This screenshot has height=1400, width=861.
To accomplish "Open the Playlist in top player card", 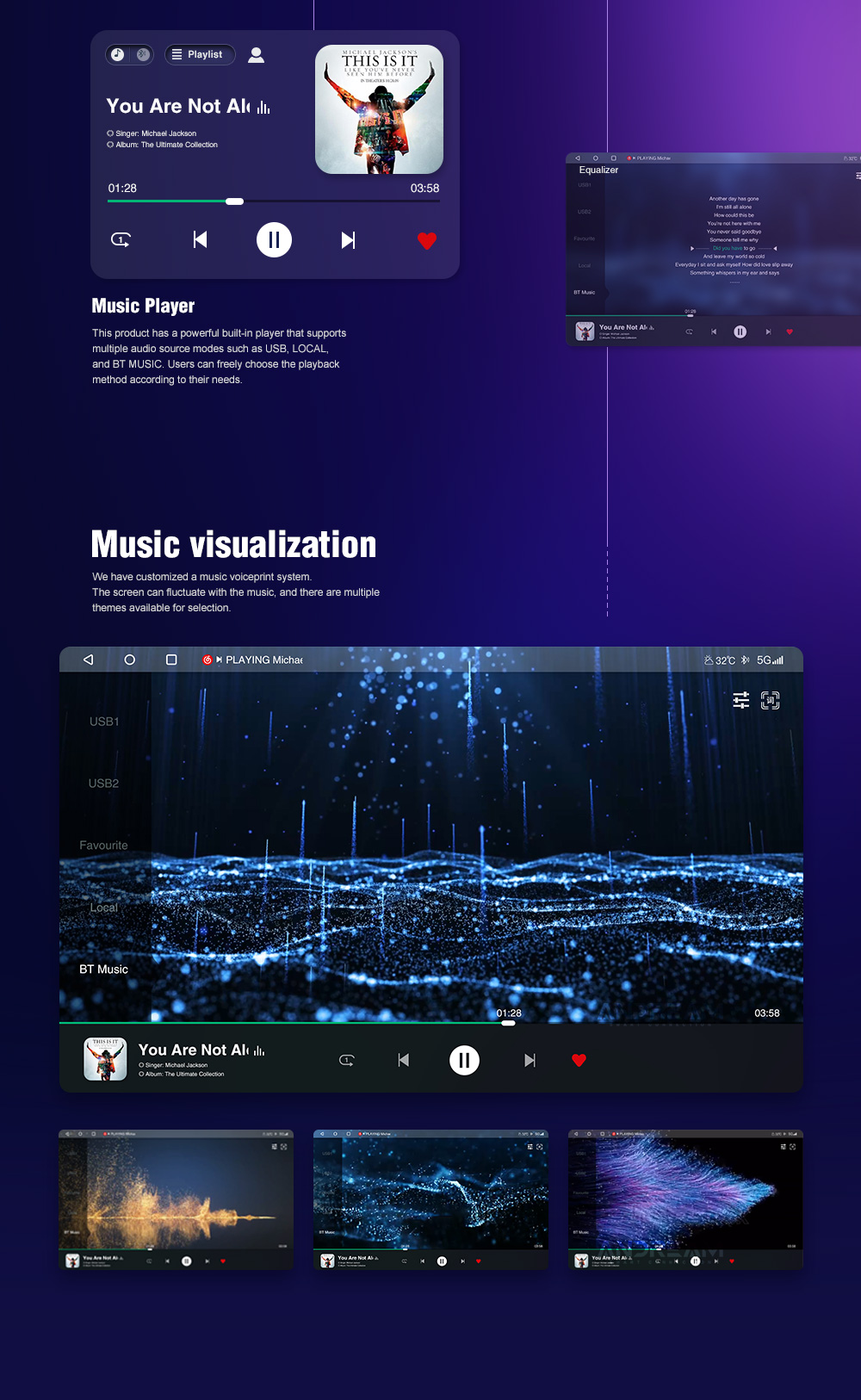I will click(x=199, y=54).
